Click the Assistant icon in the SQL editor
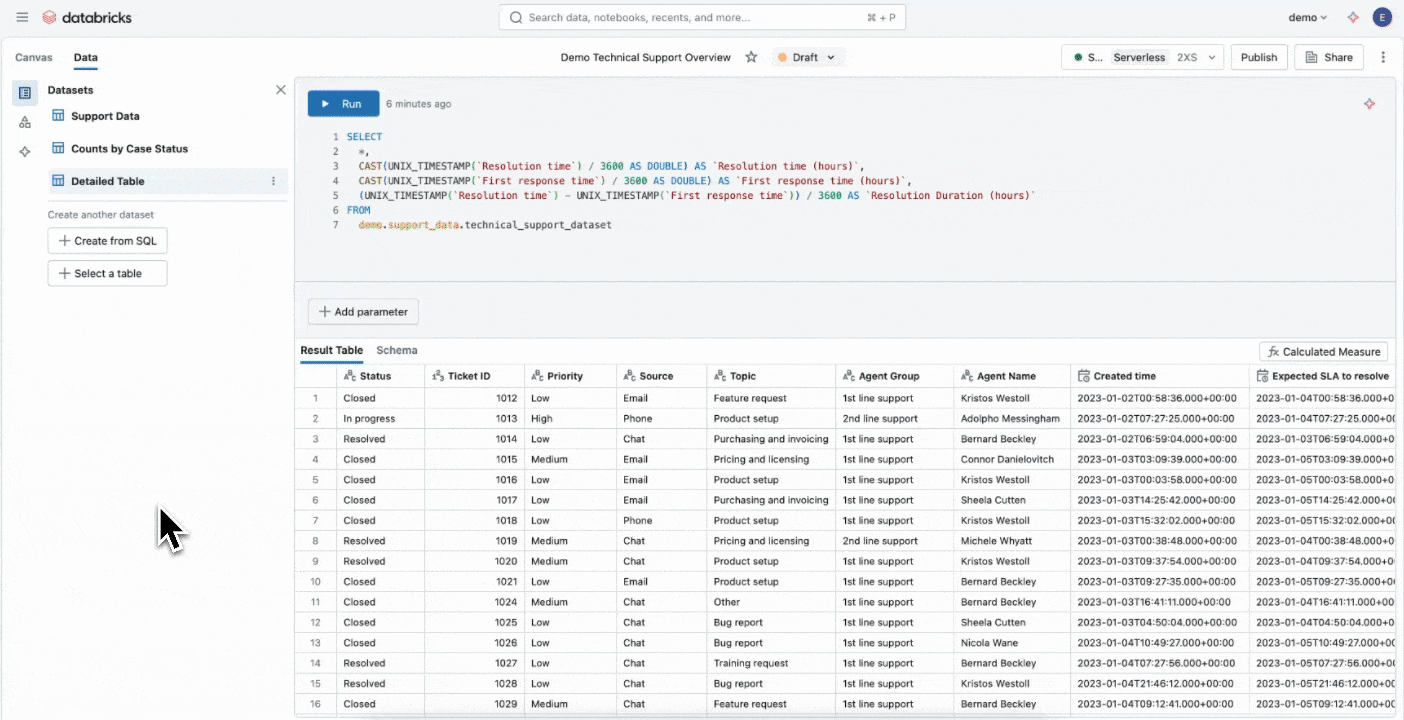1404x720 pixels. click(x=1369, y=104)
